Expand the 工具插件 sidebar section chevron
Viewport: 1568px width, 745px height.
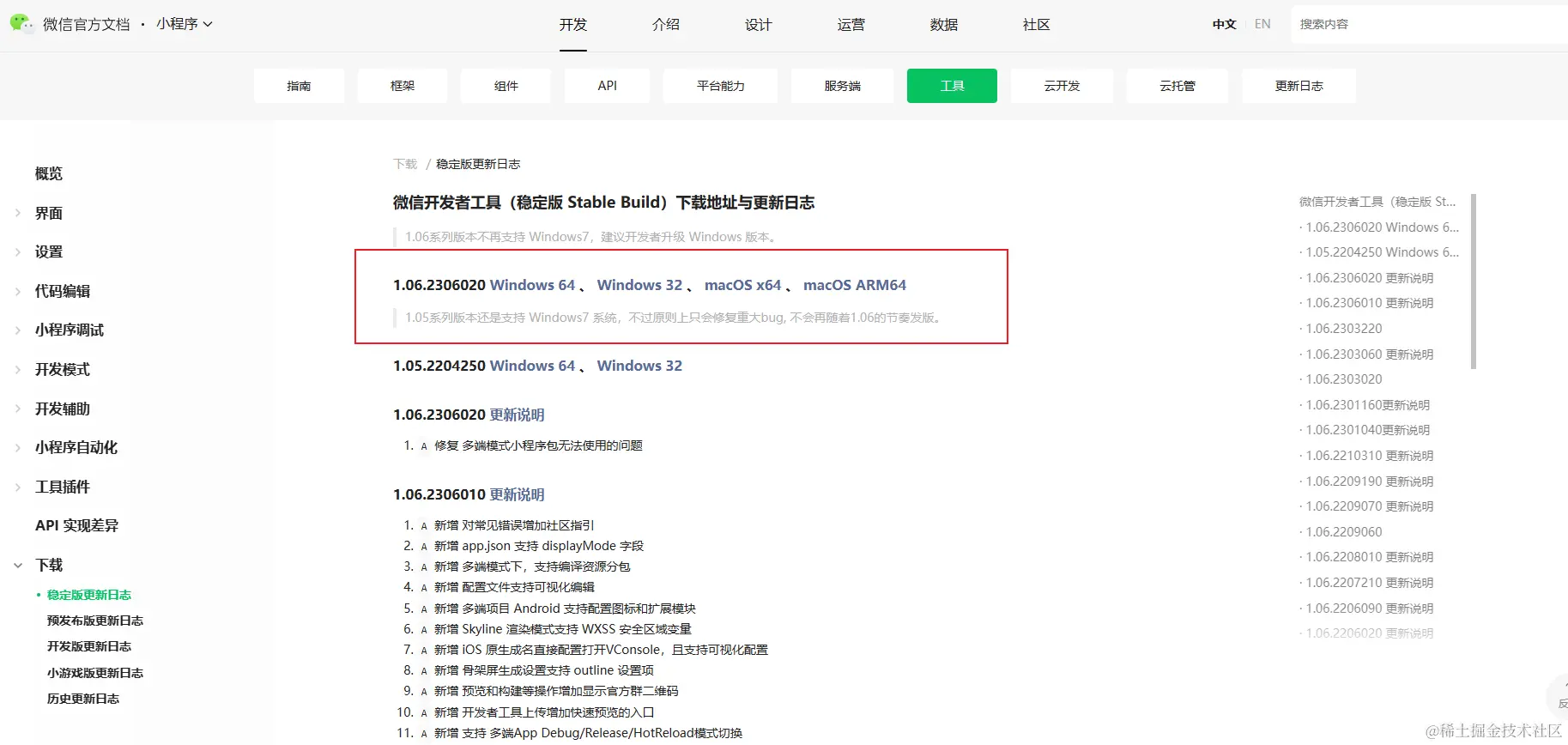click(x=18, y=487)
